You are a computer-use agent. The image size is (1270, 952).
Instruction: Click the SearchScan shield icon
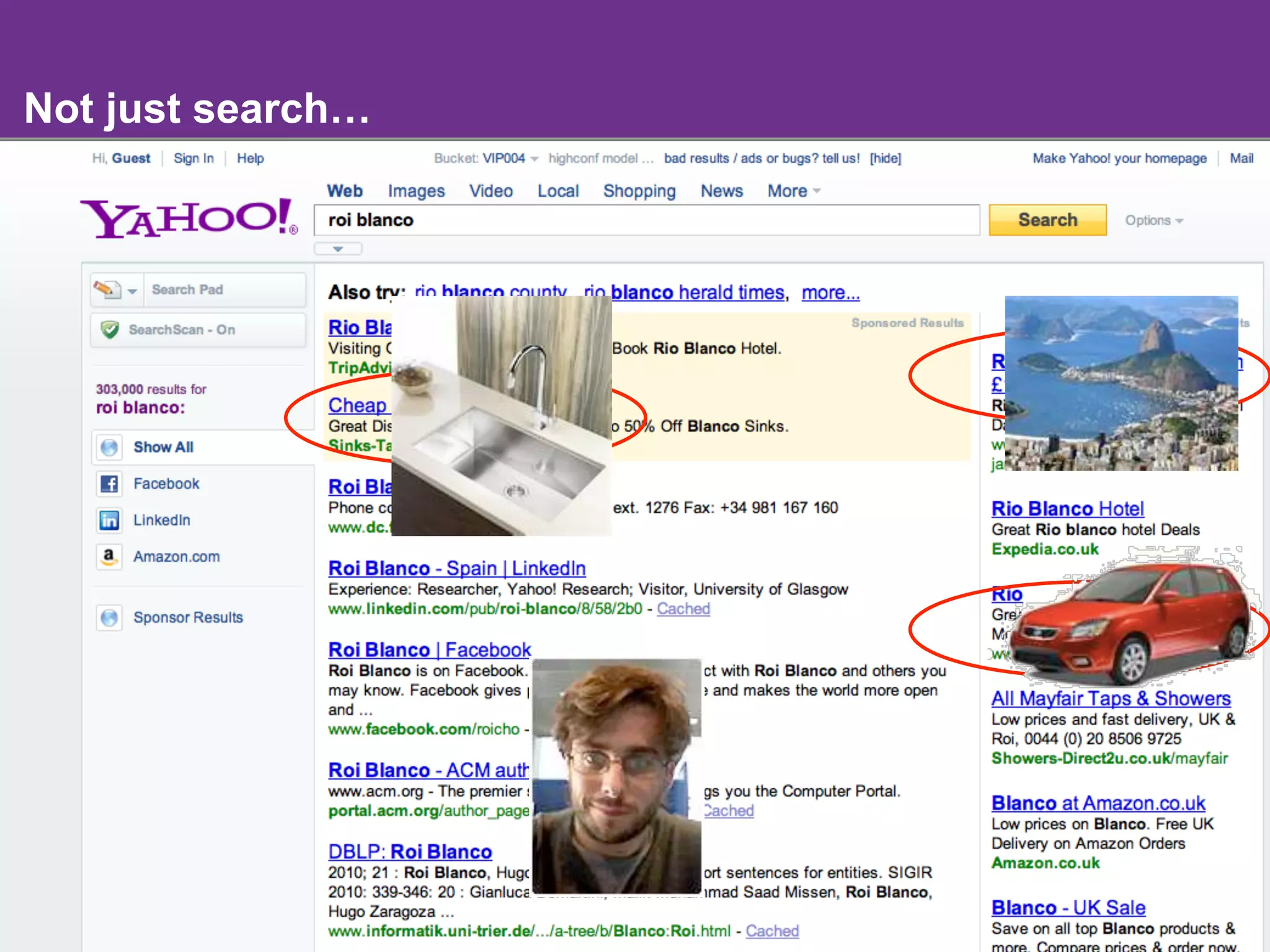pyautogui.click(x=110, y=330)
